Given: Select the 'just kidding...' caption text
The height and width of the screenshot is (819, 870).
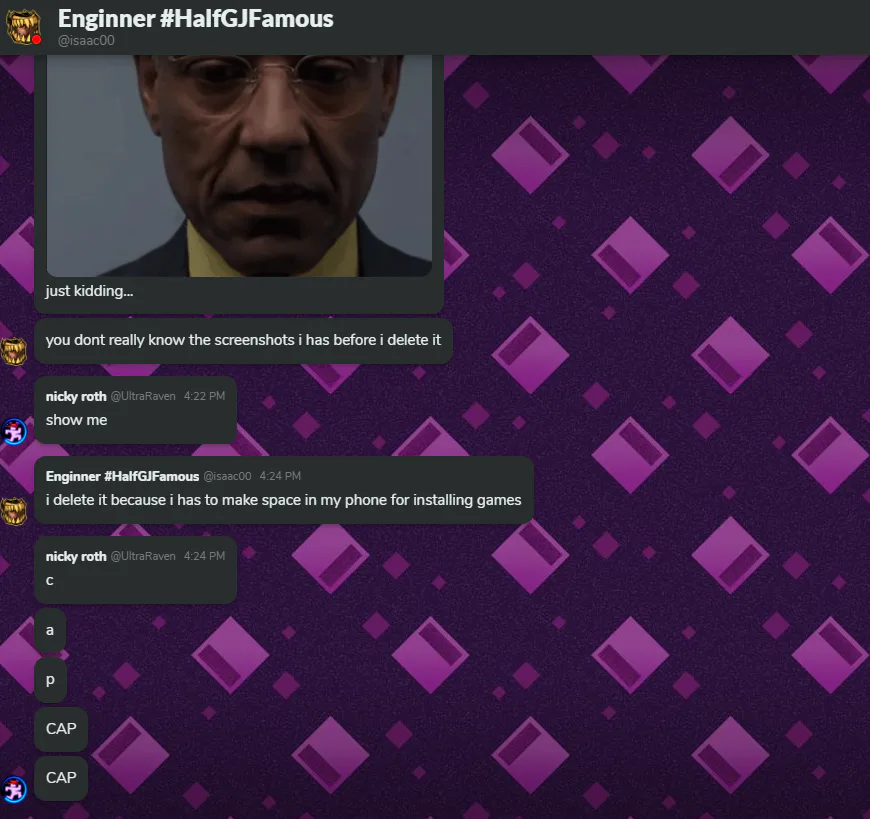Looking at the screenshot, I should pyautogui.click(x=89, y=291).
